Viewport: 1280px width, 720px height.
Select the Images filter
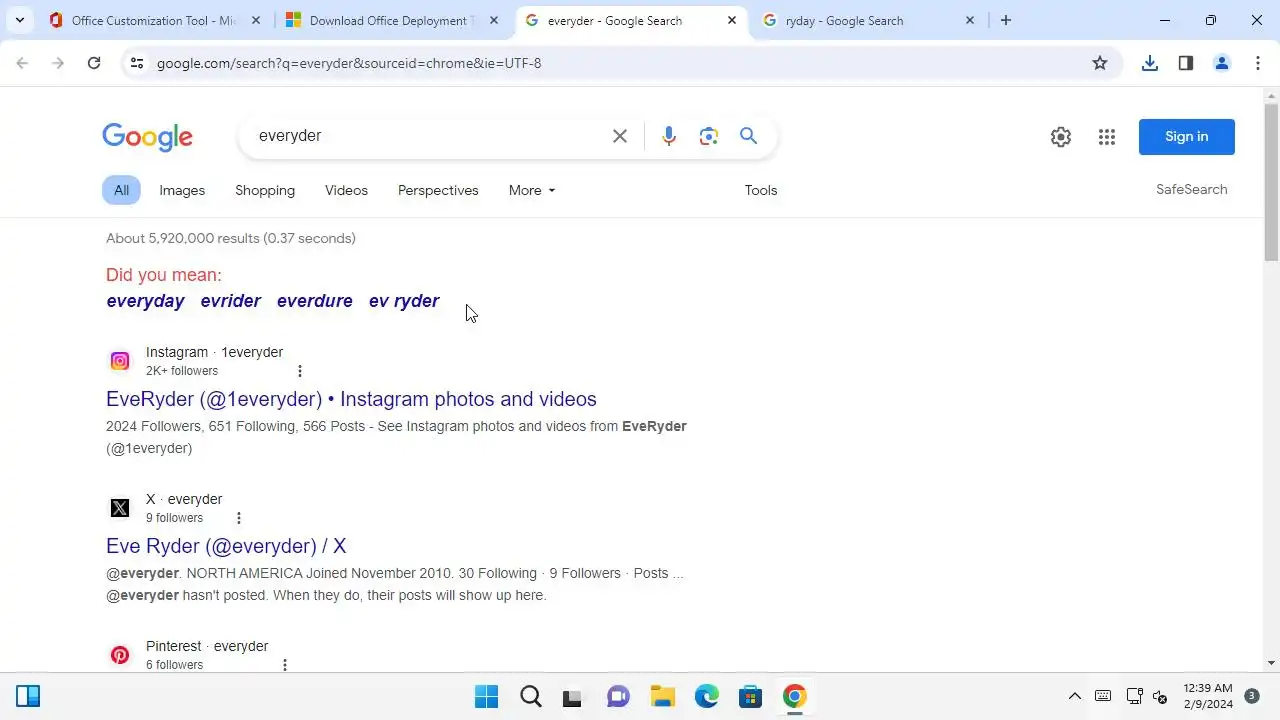(182, 190)
